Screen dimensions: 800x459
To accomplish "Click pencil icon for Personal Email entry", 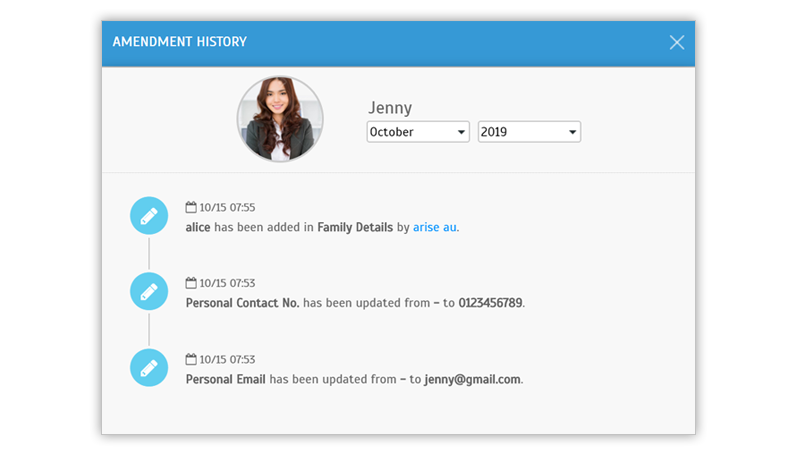I will [x=149, y=368].
